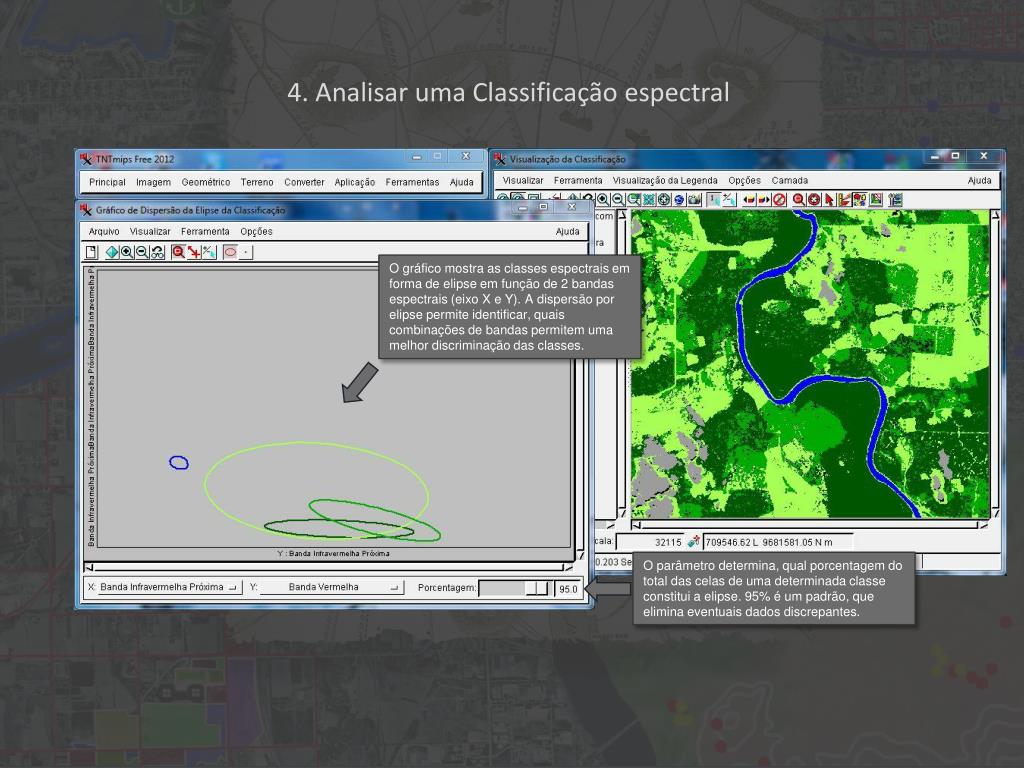Zoom in on the classification view

602,200
